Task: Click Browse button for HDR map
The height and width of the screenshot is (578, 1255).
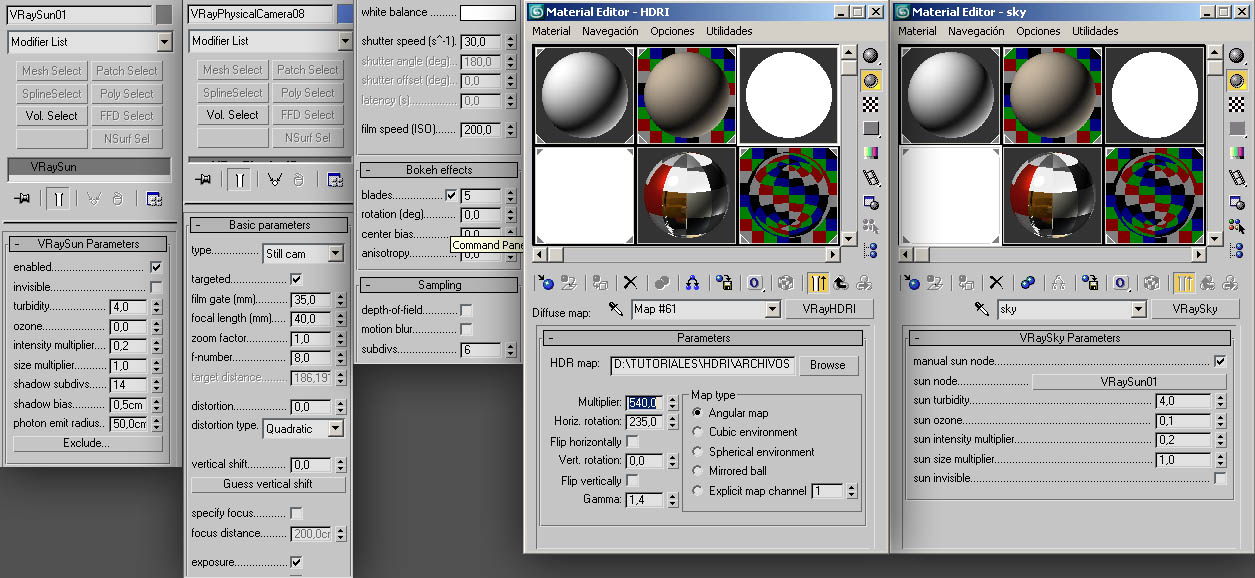Action: coord(828,365)
